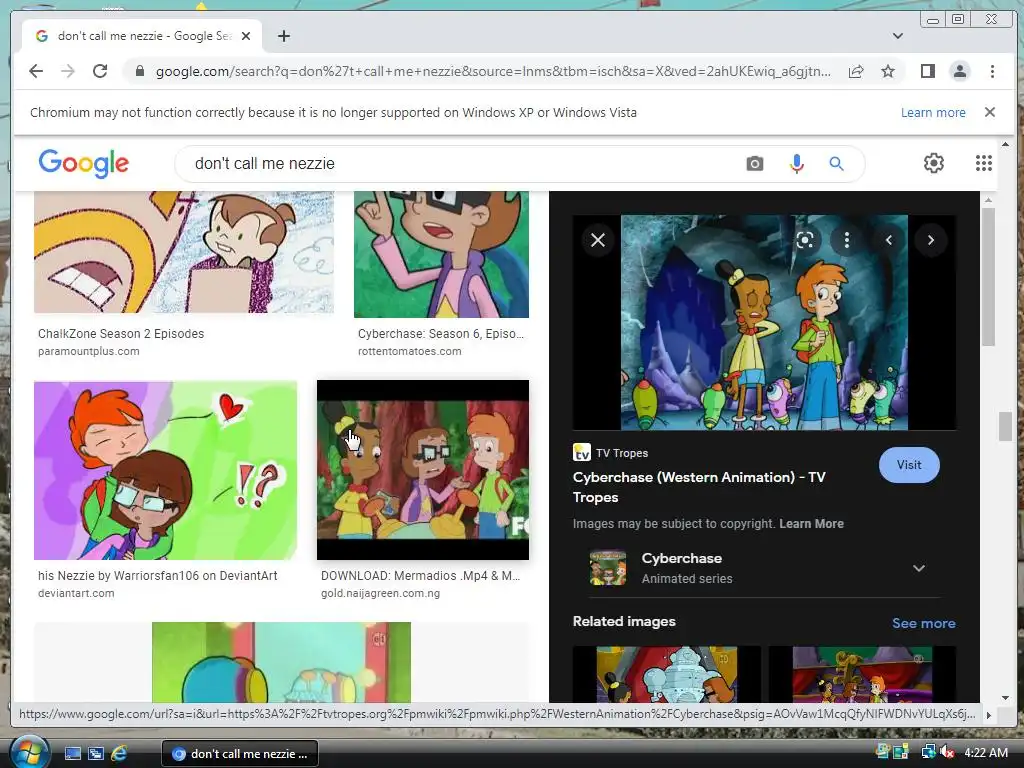Image resolution: width=1024 pixels, height=768 pixels.
Task: Show the next image in preview
Action: (x=931, y=240)
